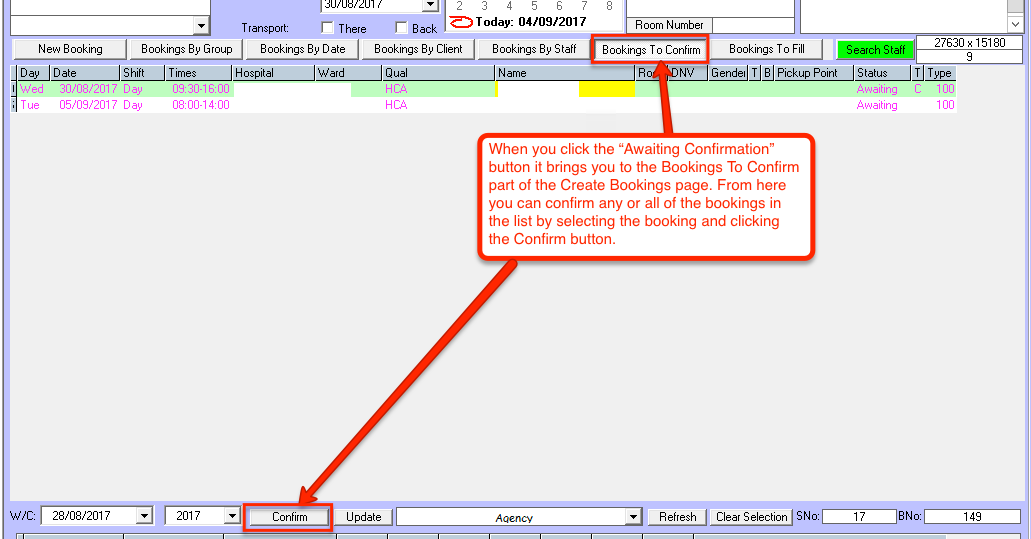Switch to Bookings By Date
Viewport: 1031px width, 539px height.
point(302,49)
